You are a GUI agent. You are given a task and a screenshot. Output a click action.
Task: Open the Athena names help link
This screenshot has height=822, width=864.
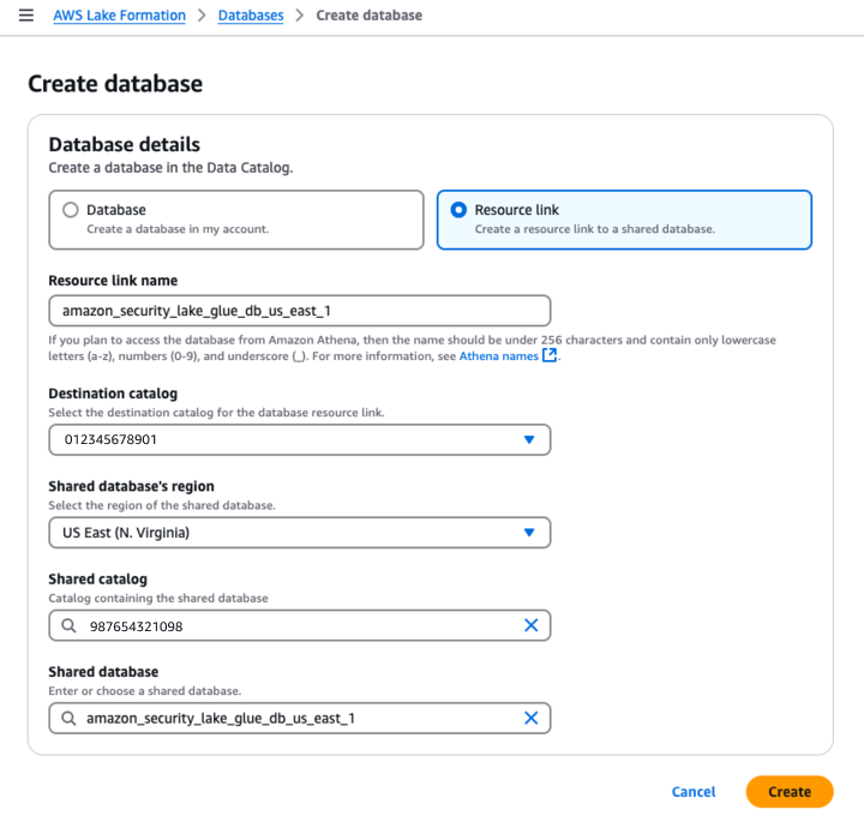499,356
